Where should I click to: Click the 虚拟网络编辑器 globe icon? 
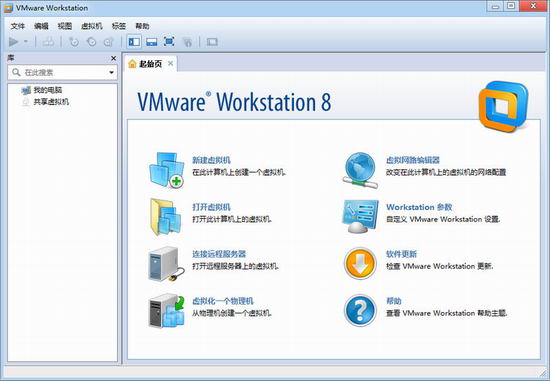point(360,170)
